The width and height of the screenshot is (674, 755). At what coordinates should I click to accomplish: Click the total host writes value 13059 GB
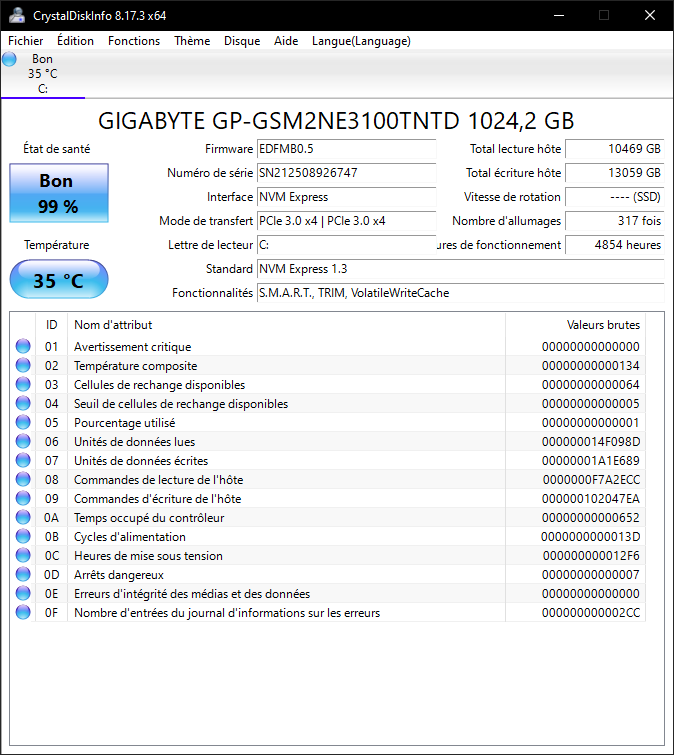tap(615, 173)
